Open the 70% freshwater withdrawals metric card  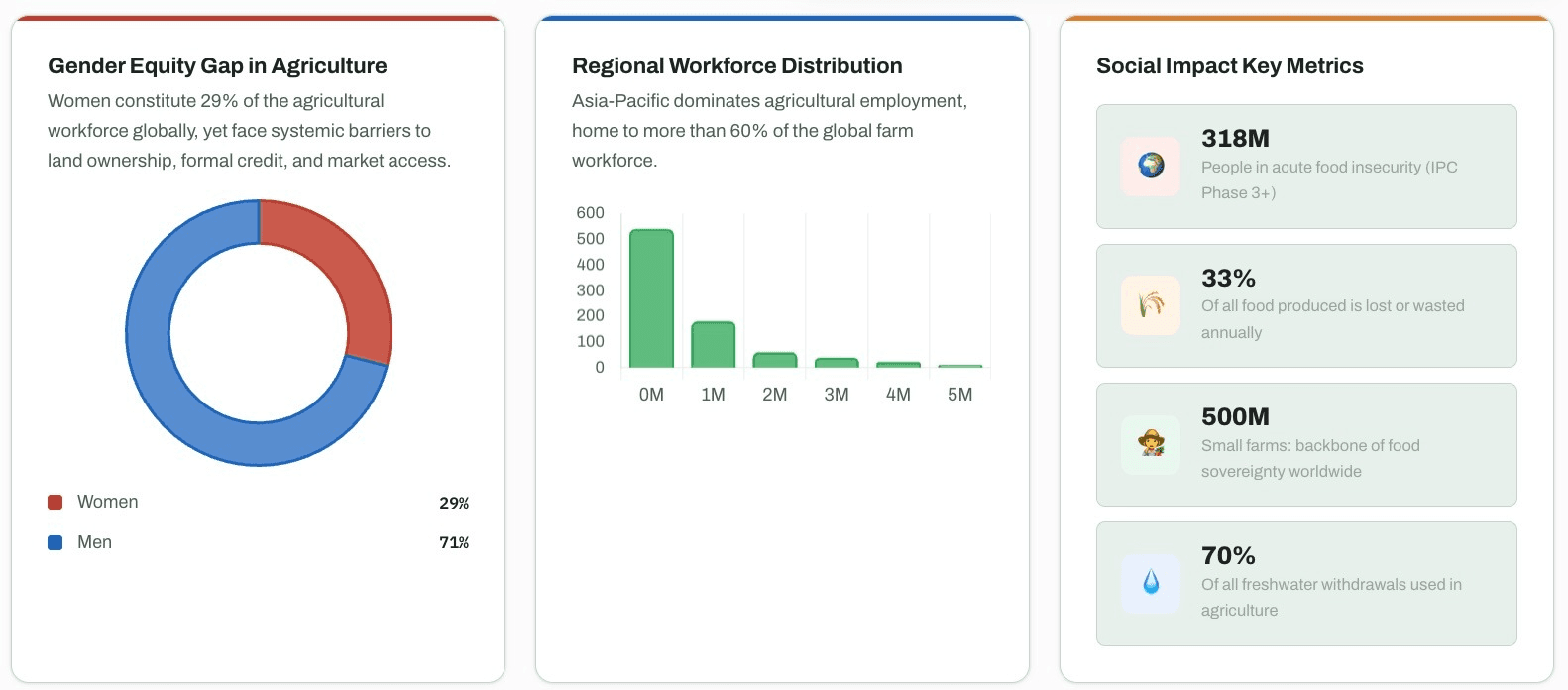click(1305, 583)
